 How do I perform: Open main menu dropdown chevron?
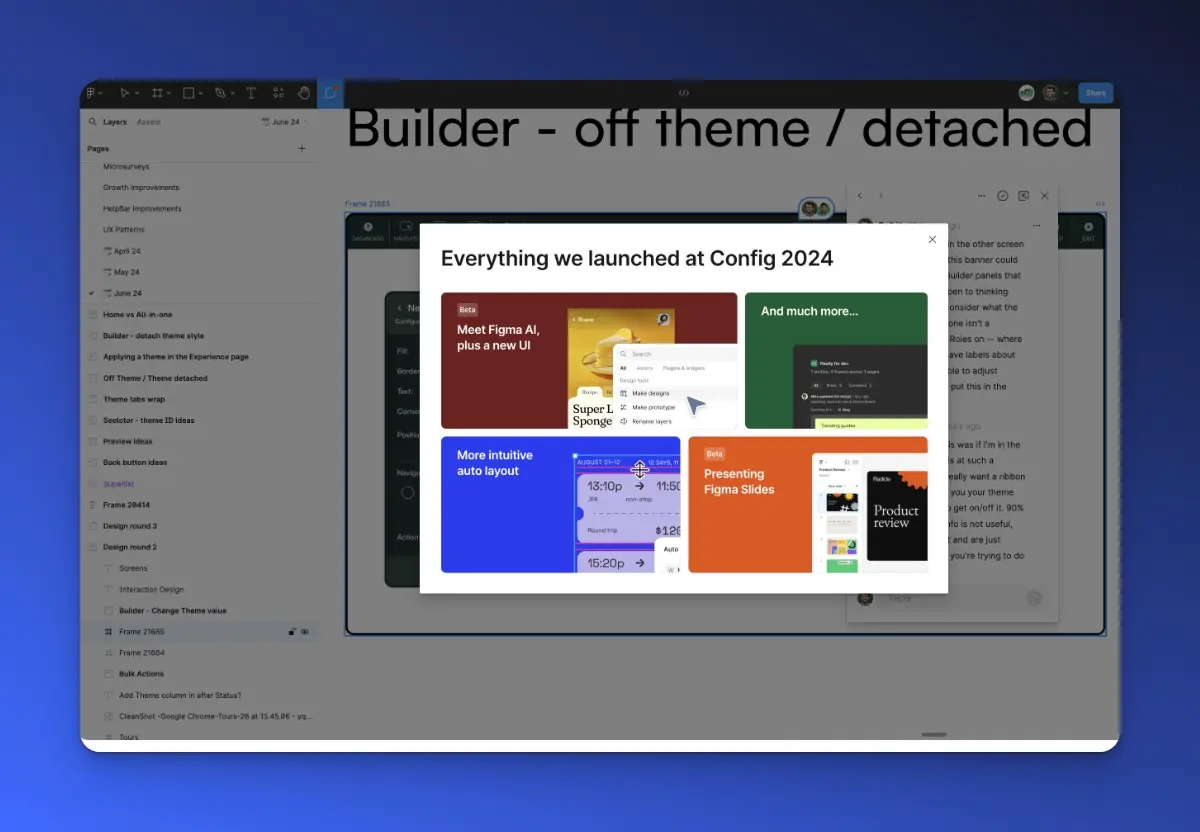tap(101, 93)
